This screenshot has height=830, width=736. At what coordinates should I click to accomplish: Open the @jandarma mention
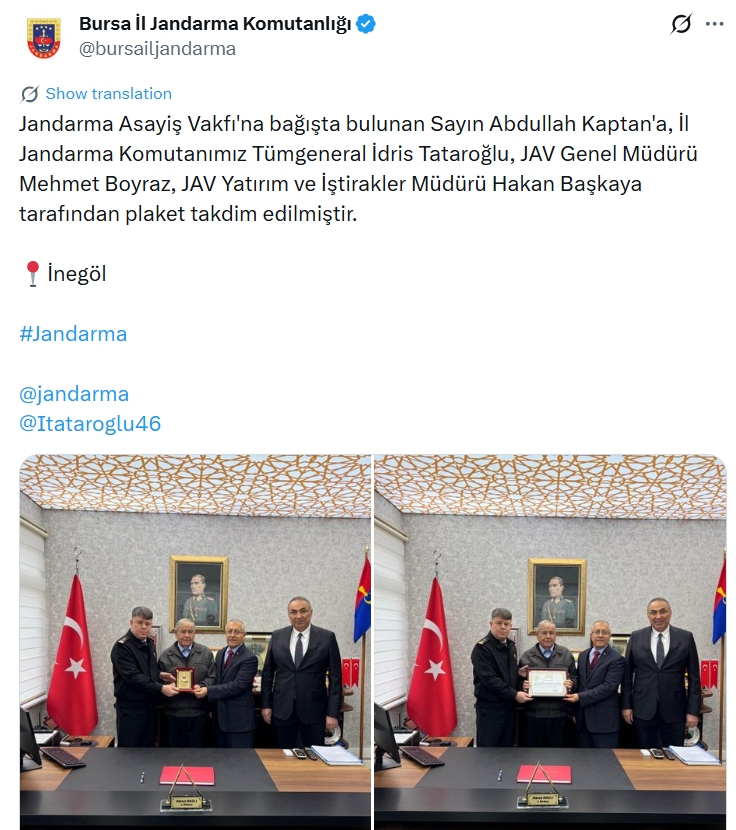point(74,394)
